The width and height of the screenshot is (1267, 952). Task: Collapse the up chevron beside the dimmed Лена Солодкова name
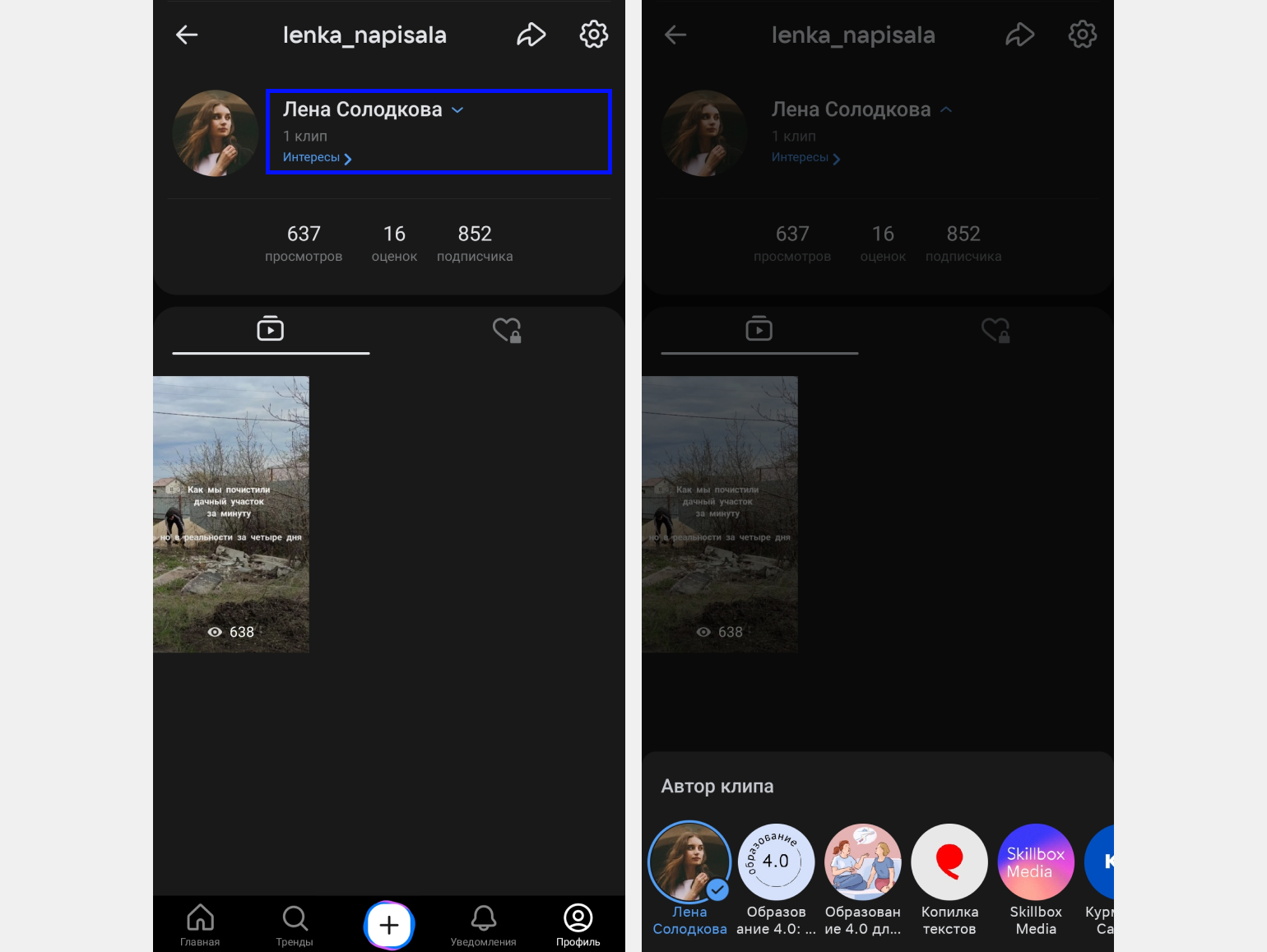coord(946,109)
